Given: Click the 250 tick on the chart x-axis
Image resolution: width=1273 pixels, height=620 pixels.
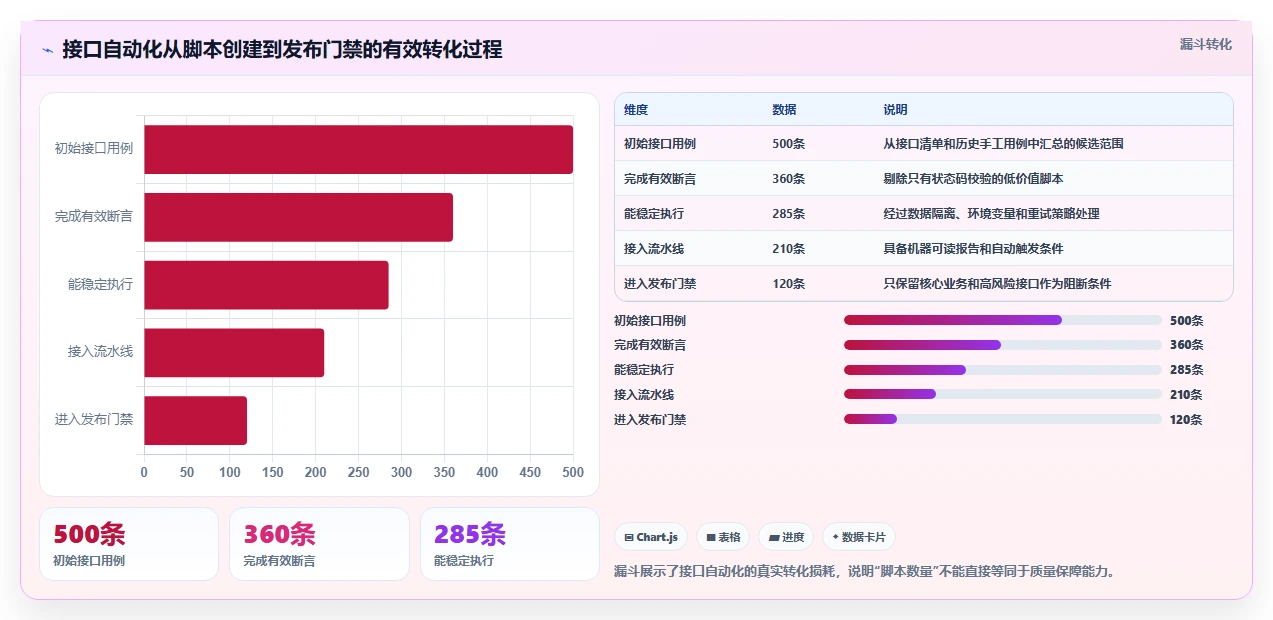Looking at the screenshot, I should coord(358,472).
